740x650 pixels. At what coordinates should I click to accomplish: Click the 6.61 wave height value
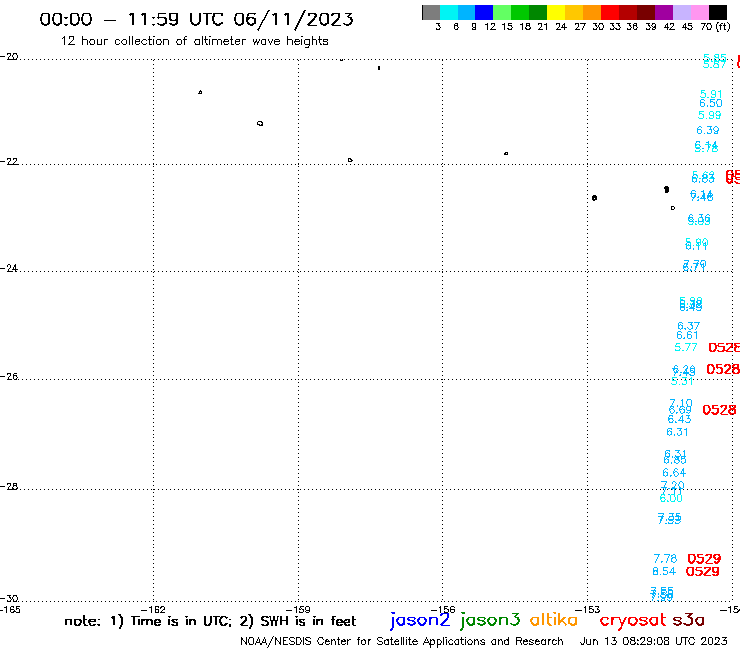click(687, 335)
